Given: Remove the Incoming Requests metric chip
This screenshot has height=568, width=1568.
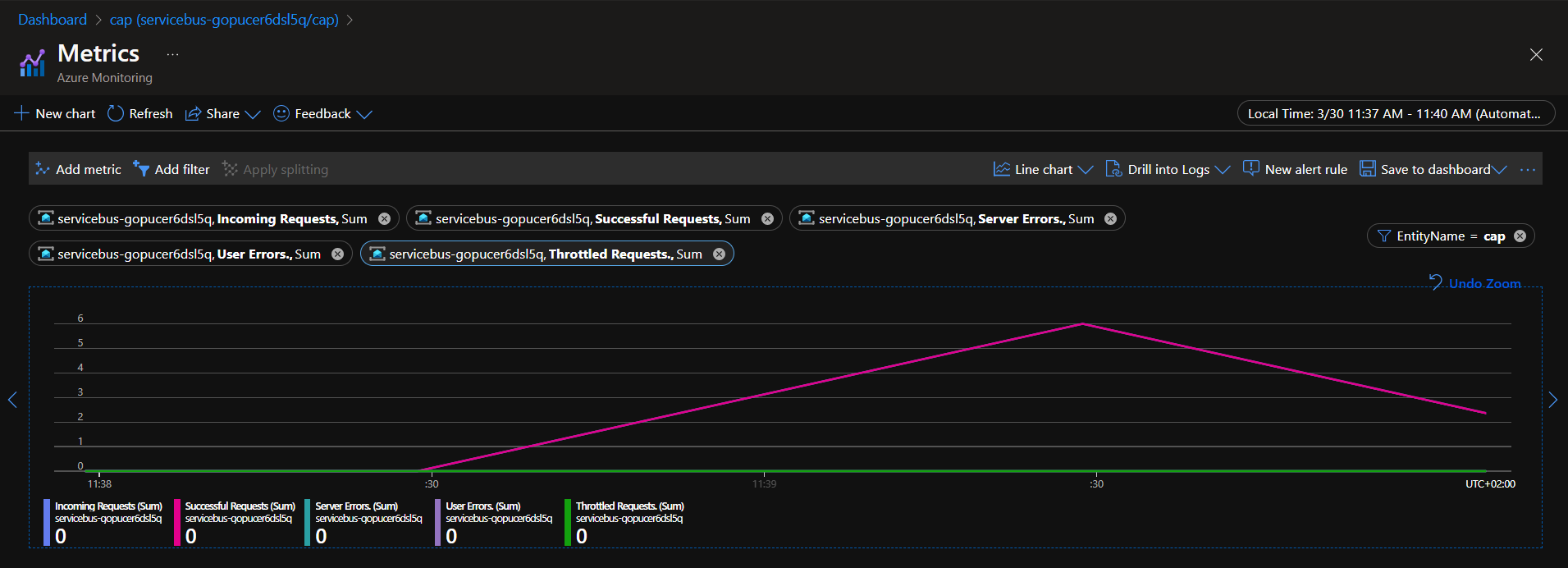Looking at the screenshot, I should coord(384,218).
